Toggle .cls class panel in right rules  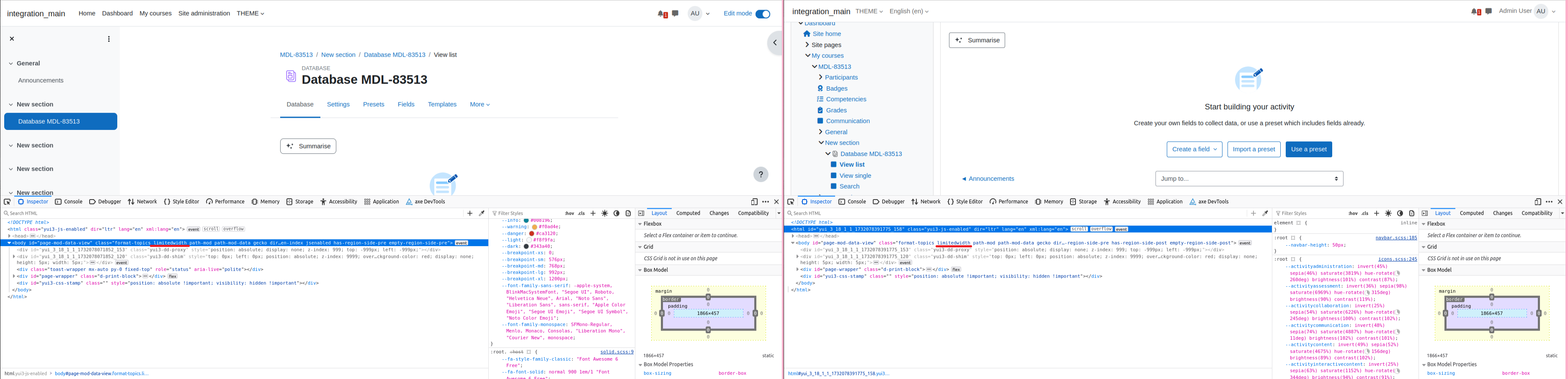click(1365, 213)
